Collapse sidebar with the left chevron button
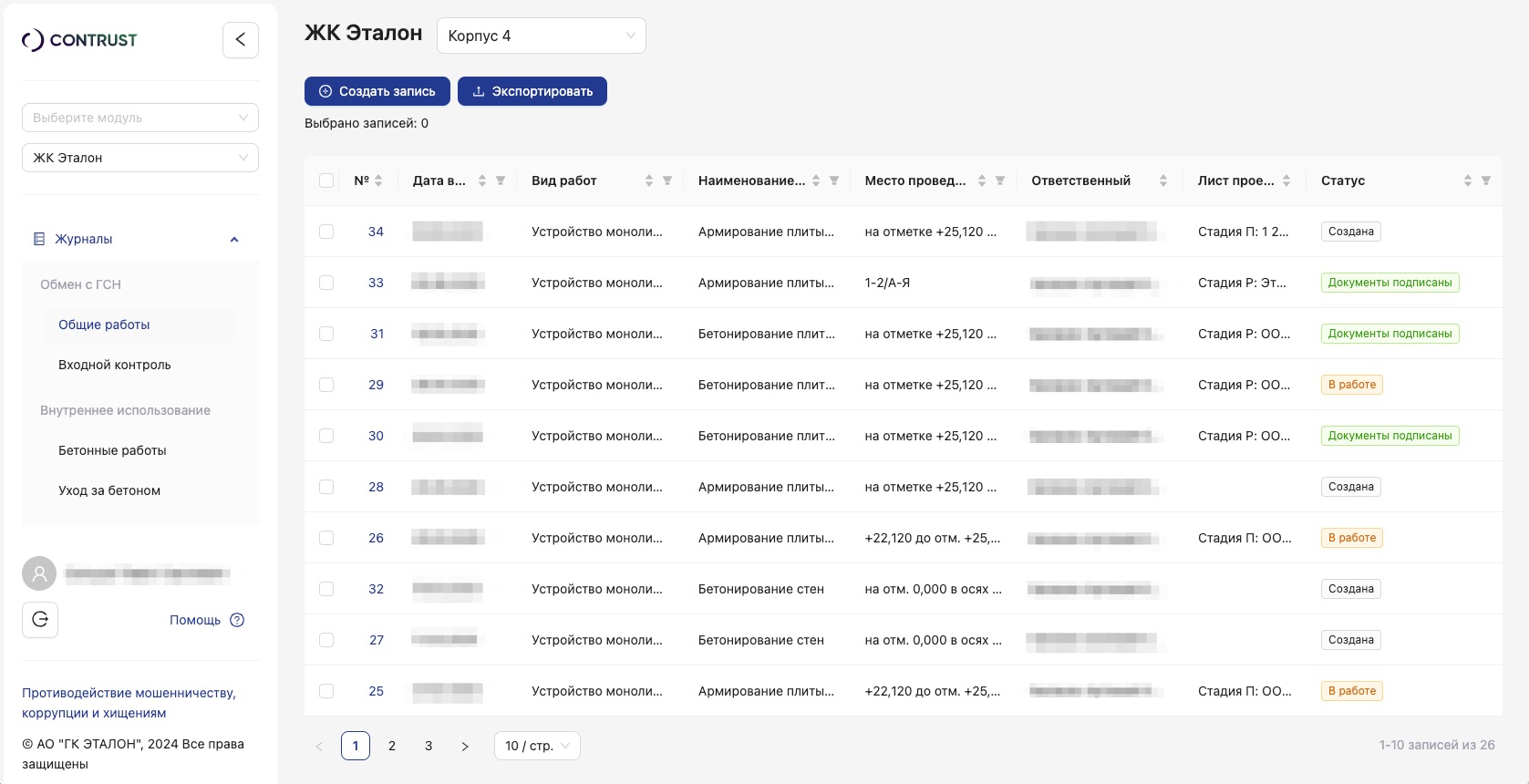 coord(241,40)
